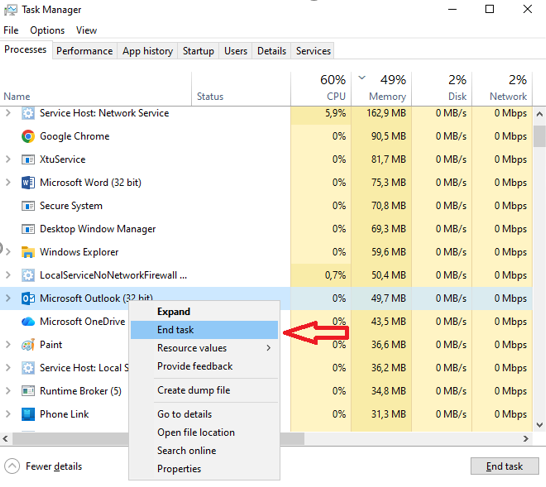This screenshot has height=487, width=546.
Task: Click the Google Chrome process icon
Action: tap(28, 136)
